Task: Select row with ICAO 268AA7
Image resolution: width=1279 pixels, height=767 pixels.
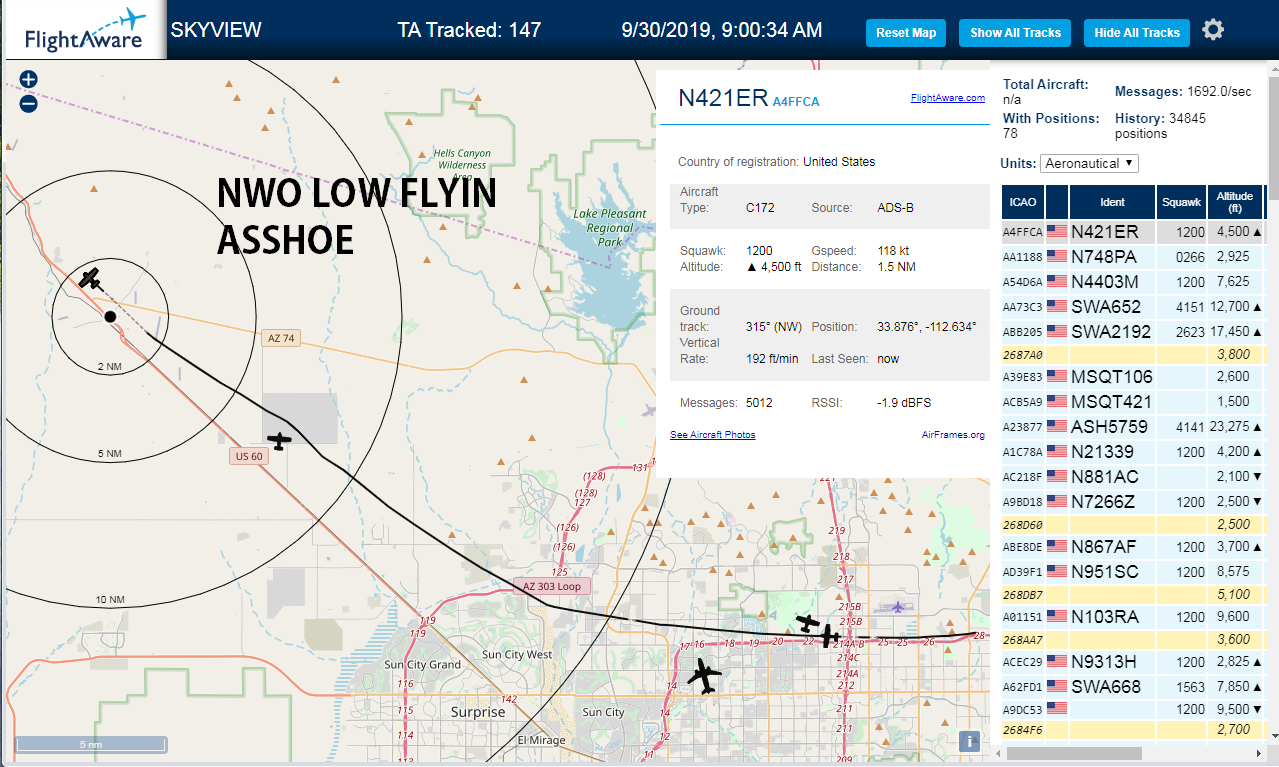Action: click(x=1134, y=639)
